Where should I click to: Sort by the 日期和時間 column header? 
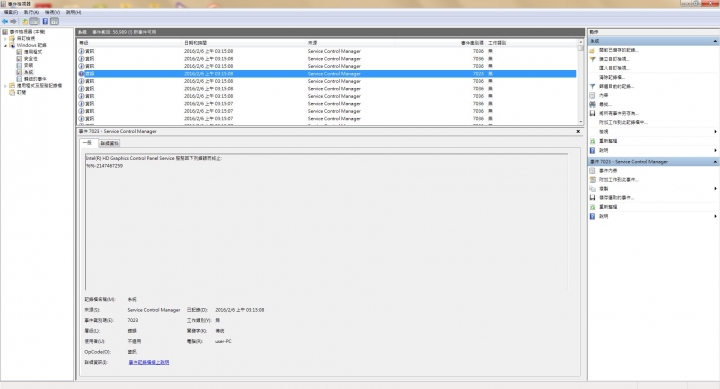click(244, 43)
